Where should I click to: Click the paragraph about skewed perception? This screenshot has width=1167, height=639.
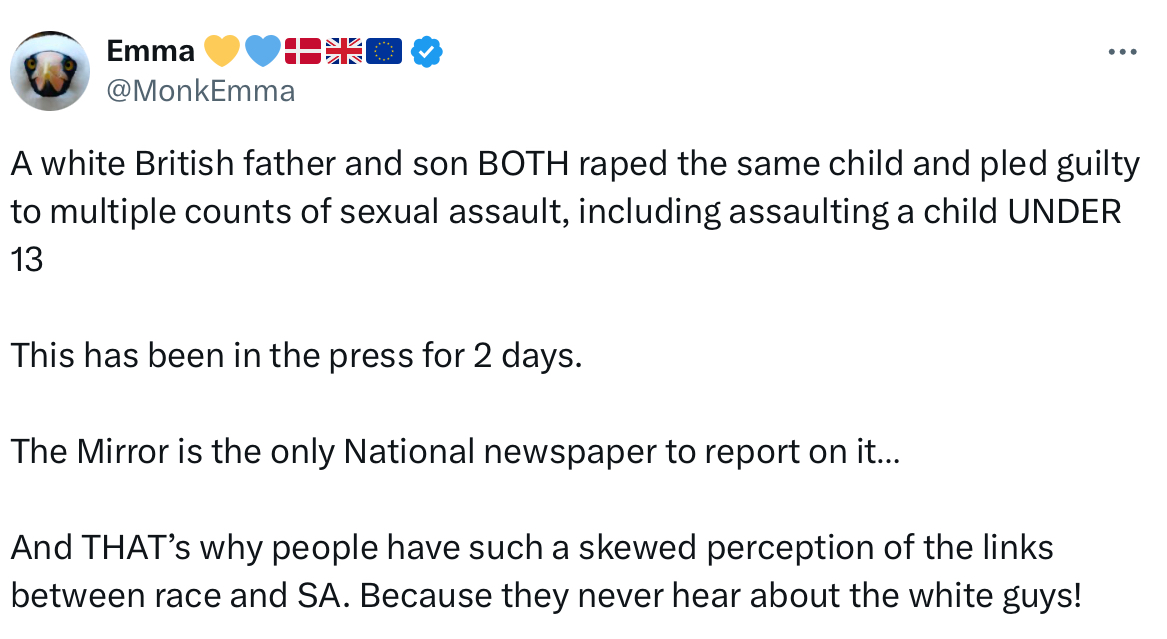coord(545,571)
